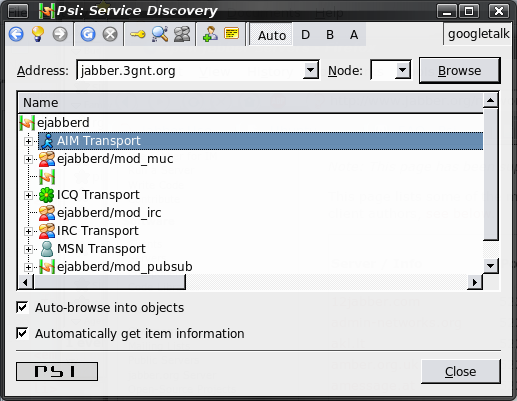517x401 pixels.
Task: Click the light bulb toolbar icon
Action: click(38, 34)
